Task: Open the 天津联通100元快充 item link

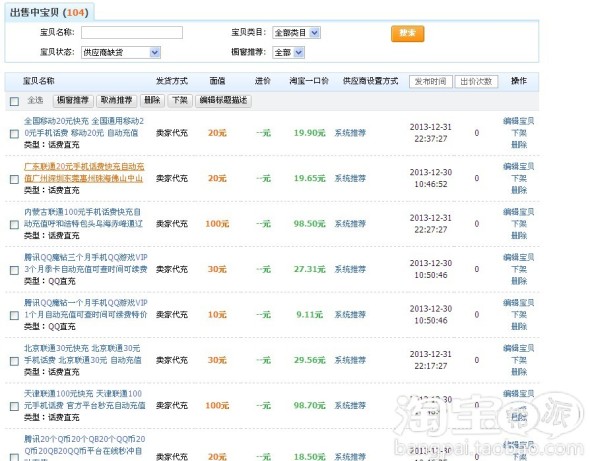Action: (85, 400)
